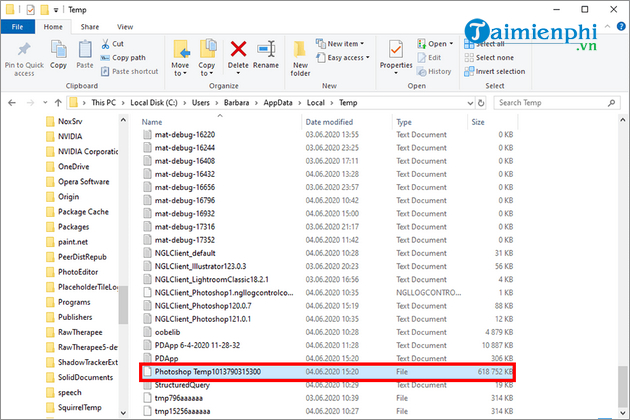This screenshot has width=630, height=420.
Task: Click Barbara in the address path
Action: click(236, 103)
